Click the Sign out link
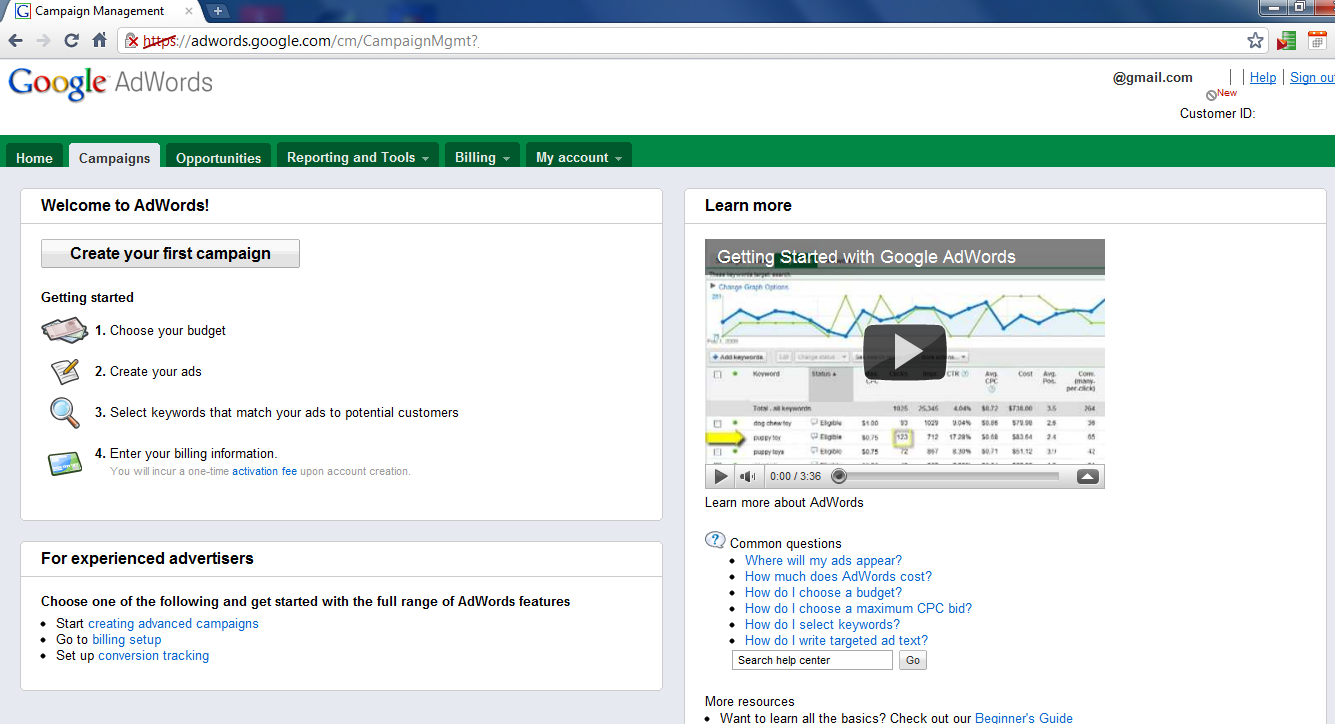1335x724 pixels. click(1312, 78)
